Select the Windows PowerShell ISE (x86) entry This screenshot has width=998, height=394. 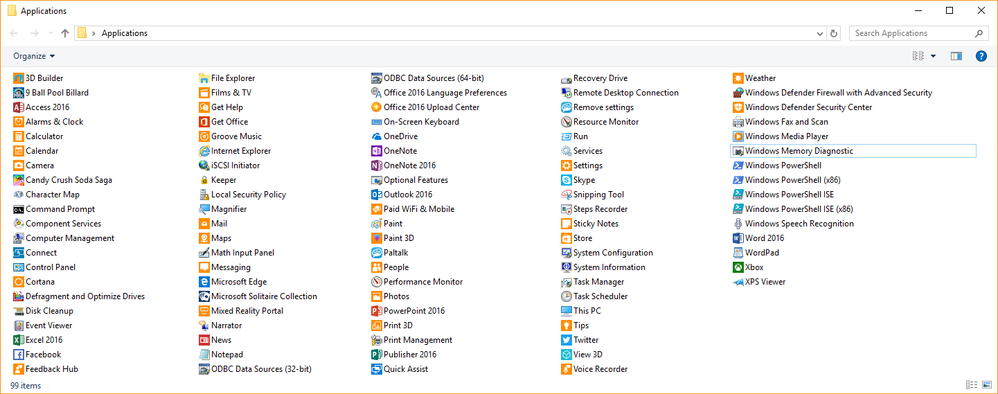tap(793, 209)
